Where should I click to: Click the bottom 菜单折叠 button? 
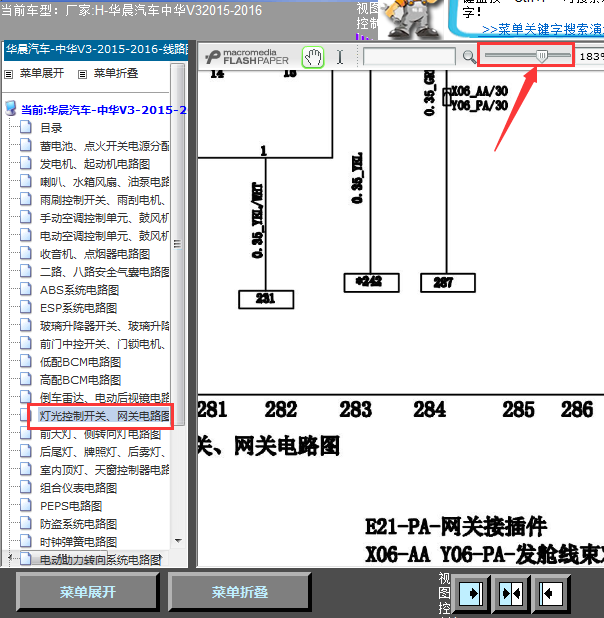pyautogui.click(x=240, y=592)
